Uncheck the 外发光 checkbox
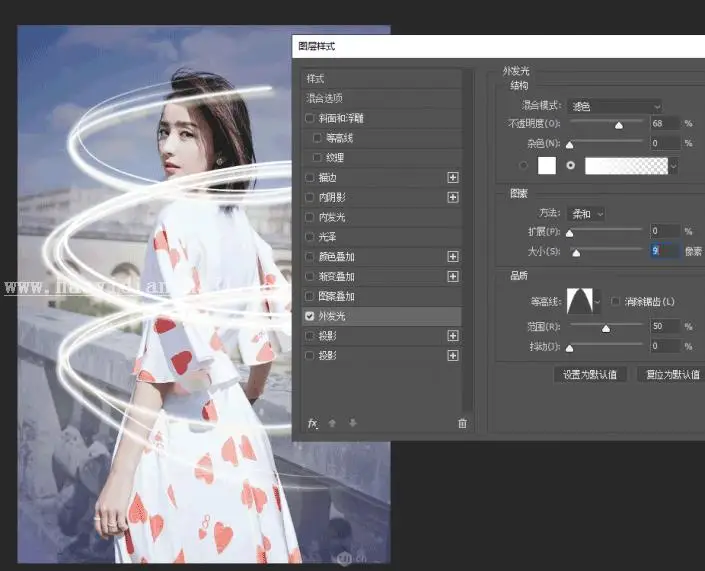Screen dimensions: 705x571 [309, 316]
